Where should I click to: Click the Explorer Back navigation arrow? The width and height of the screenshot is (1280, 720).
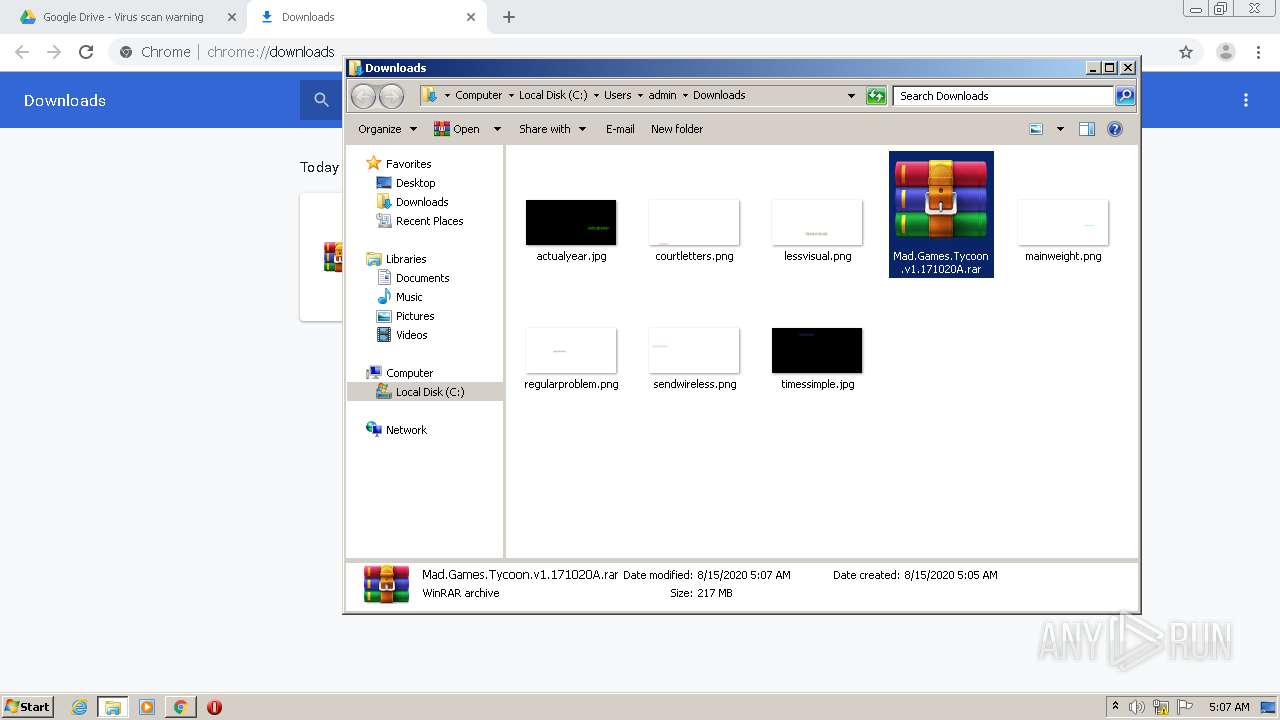363,96
